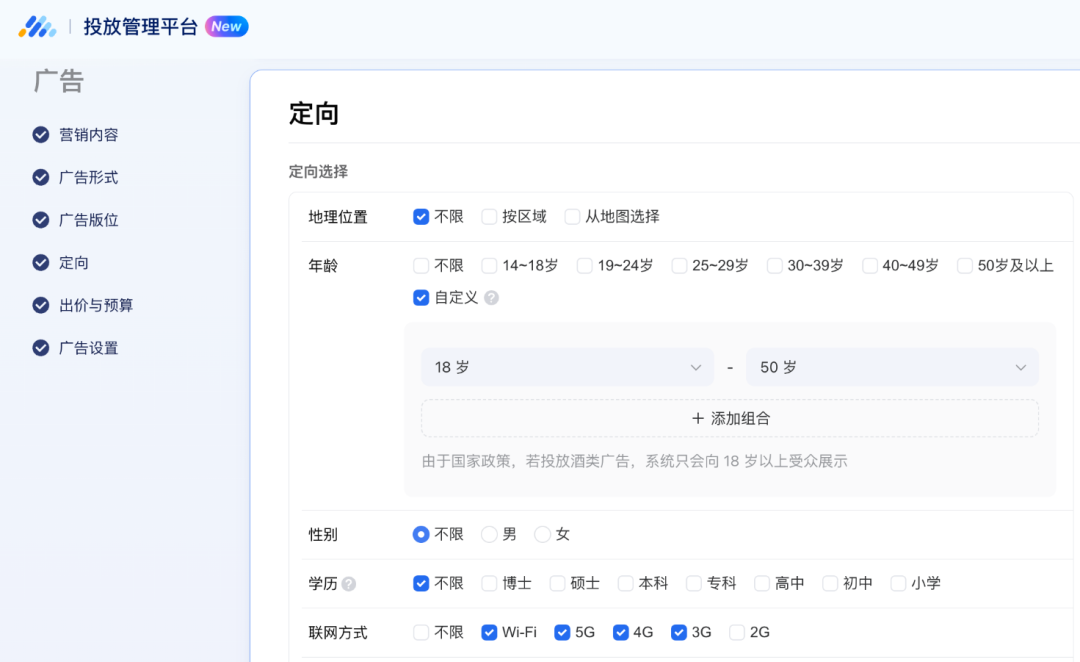Screen dimensions: 1080x662
Task: Select 女 gender radio button
Action: pos(543,535)
